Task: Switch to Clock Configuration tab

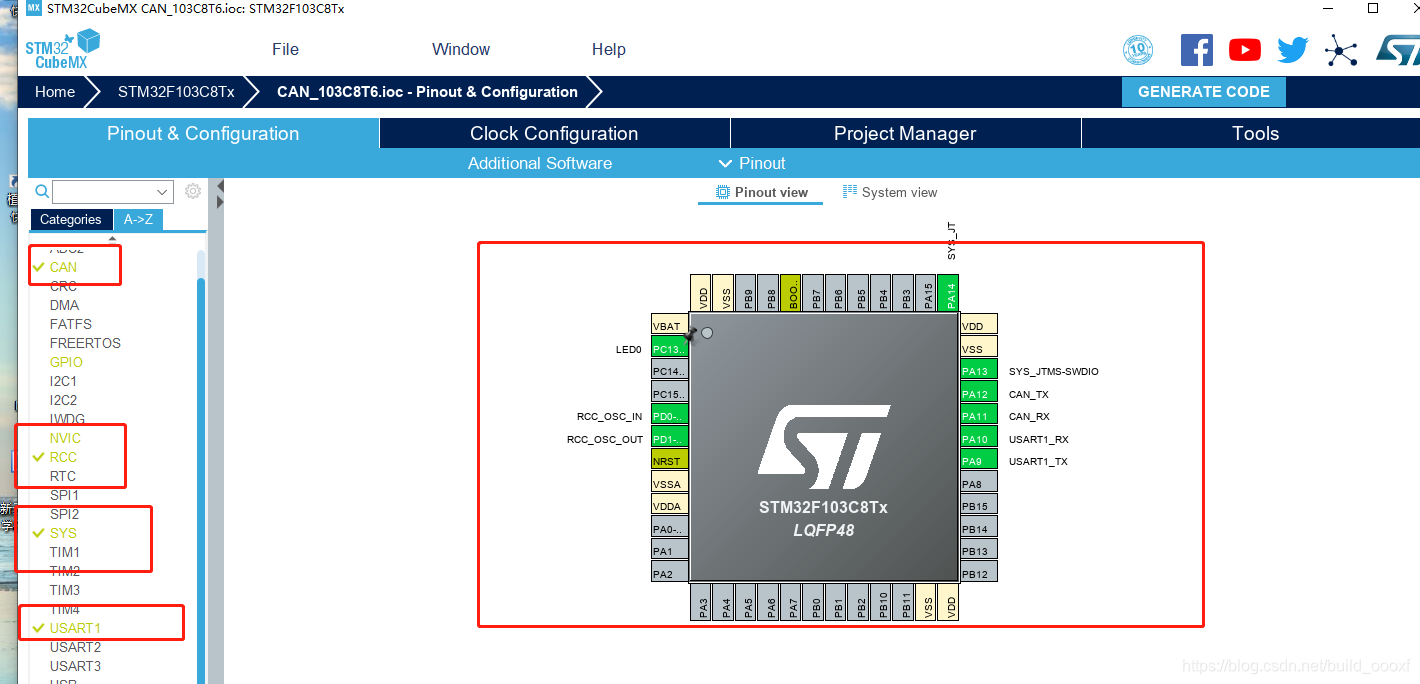Action: [x=554, y=133]
